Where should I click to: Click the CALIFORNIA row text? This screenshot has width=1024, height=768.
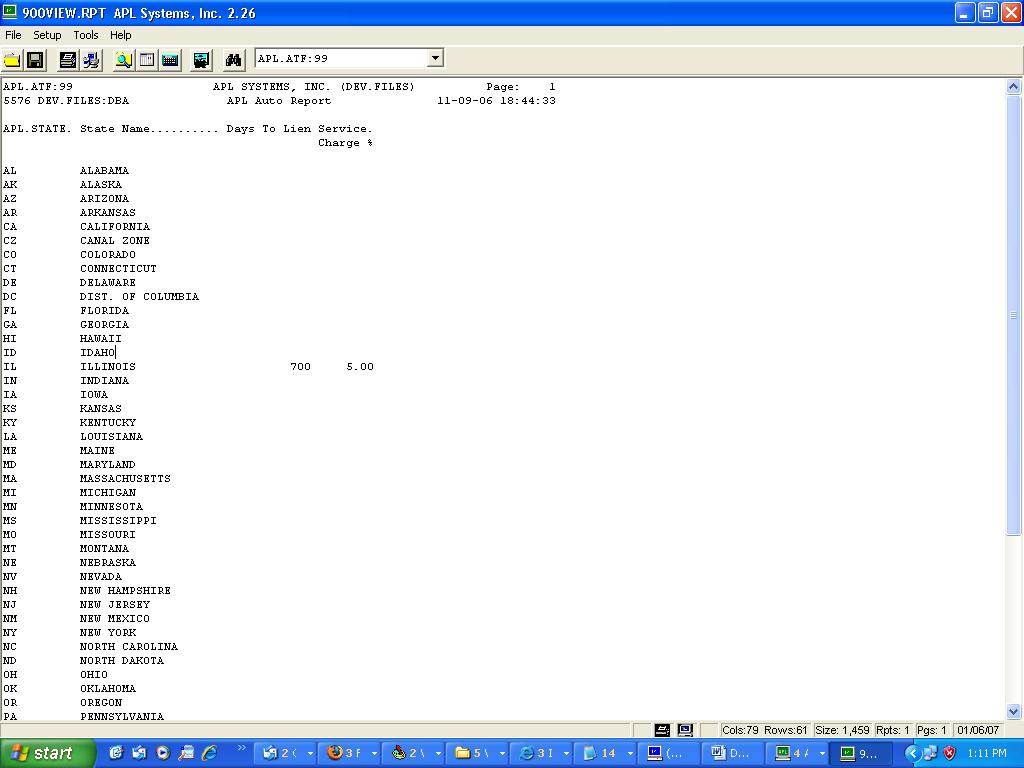click(115, 227)
